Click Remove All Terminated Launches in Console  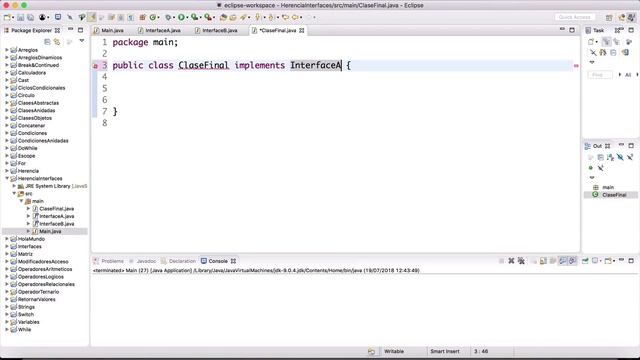tap(521, 261)
